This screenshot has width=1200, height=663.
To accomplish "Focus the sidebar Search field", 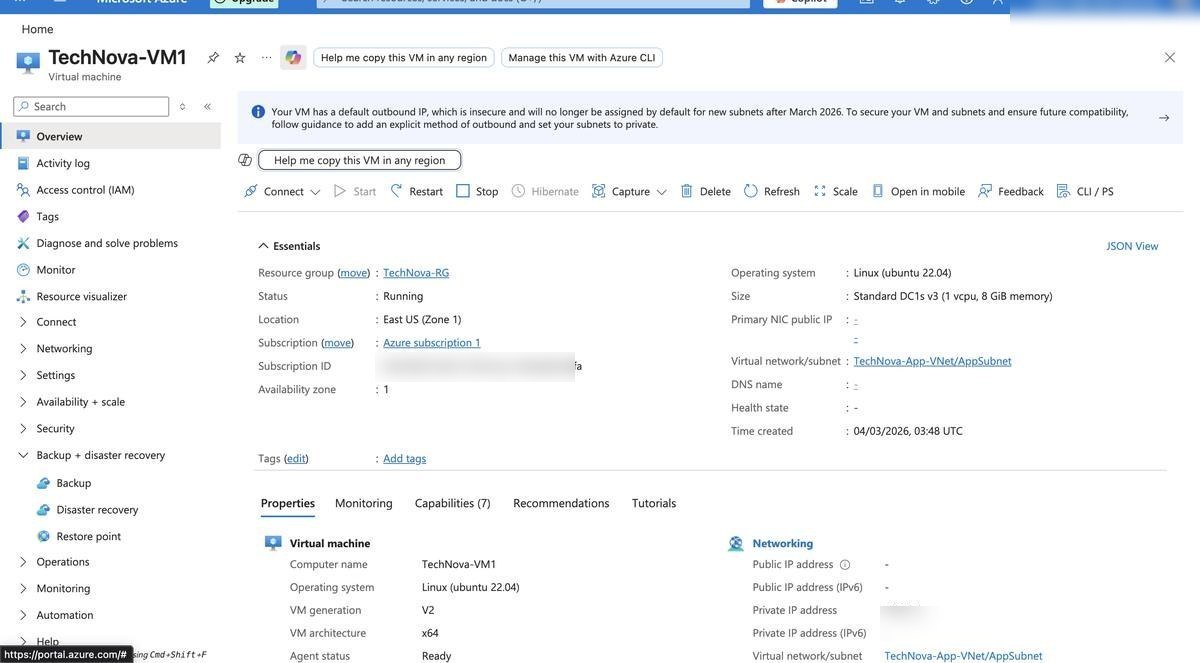I will pos(91,107).
